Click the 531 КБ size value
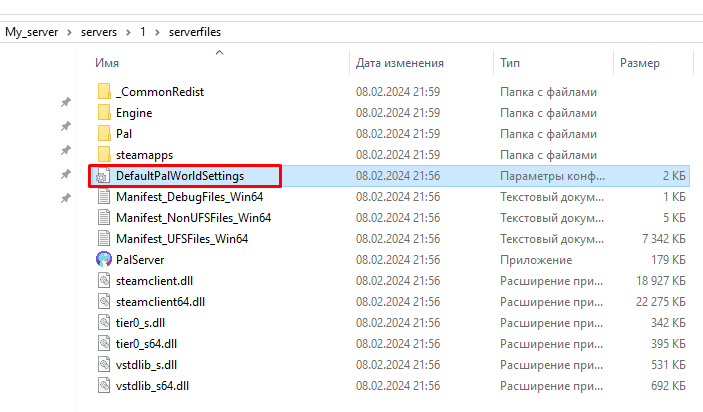This screenshot has height=412, width=703. (x=668, y=365)
